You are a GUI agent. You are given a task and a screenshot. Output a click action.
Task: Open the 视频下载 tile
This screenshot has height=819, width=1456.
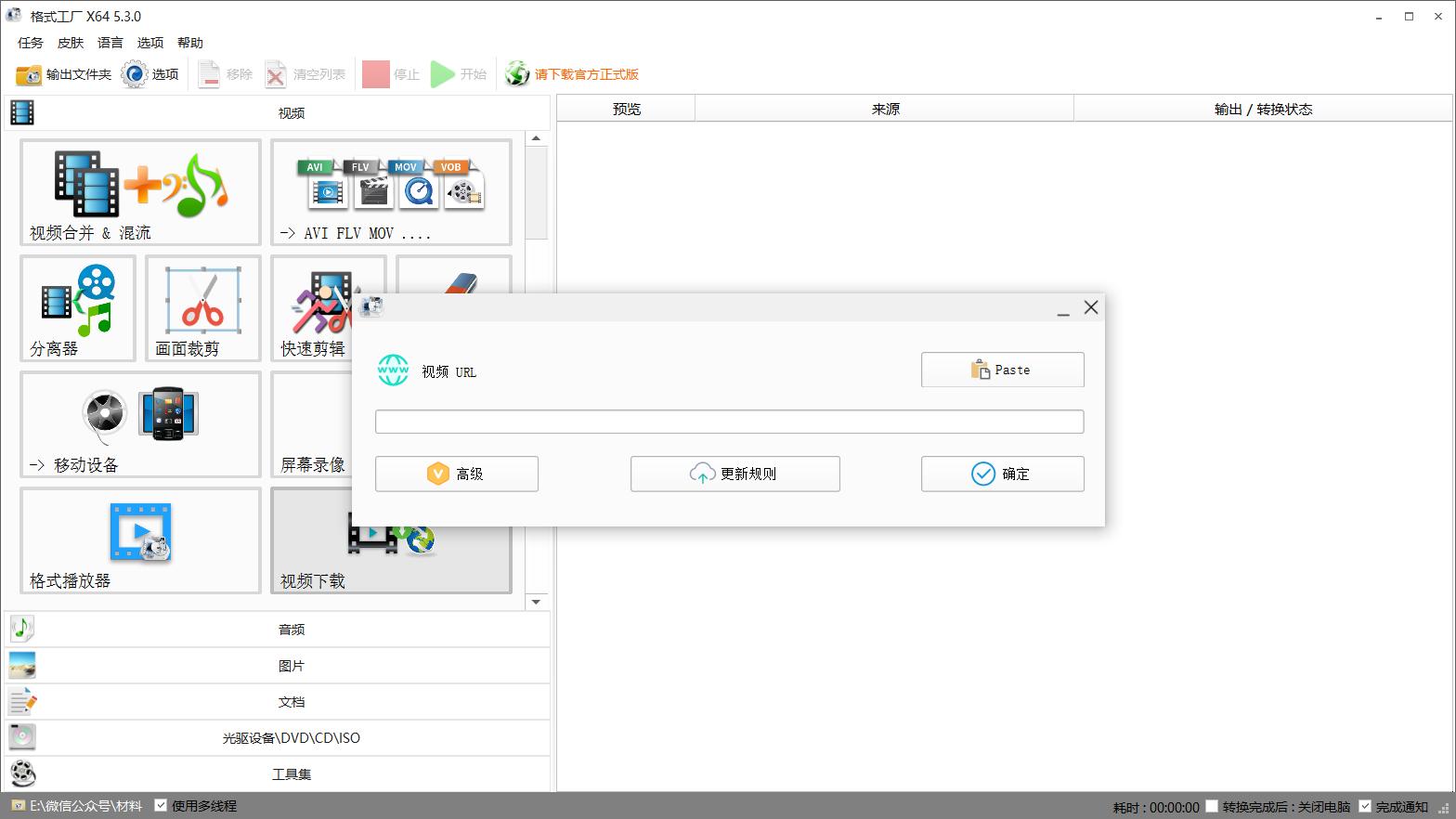tap(391, 560)
